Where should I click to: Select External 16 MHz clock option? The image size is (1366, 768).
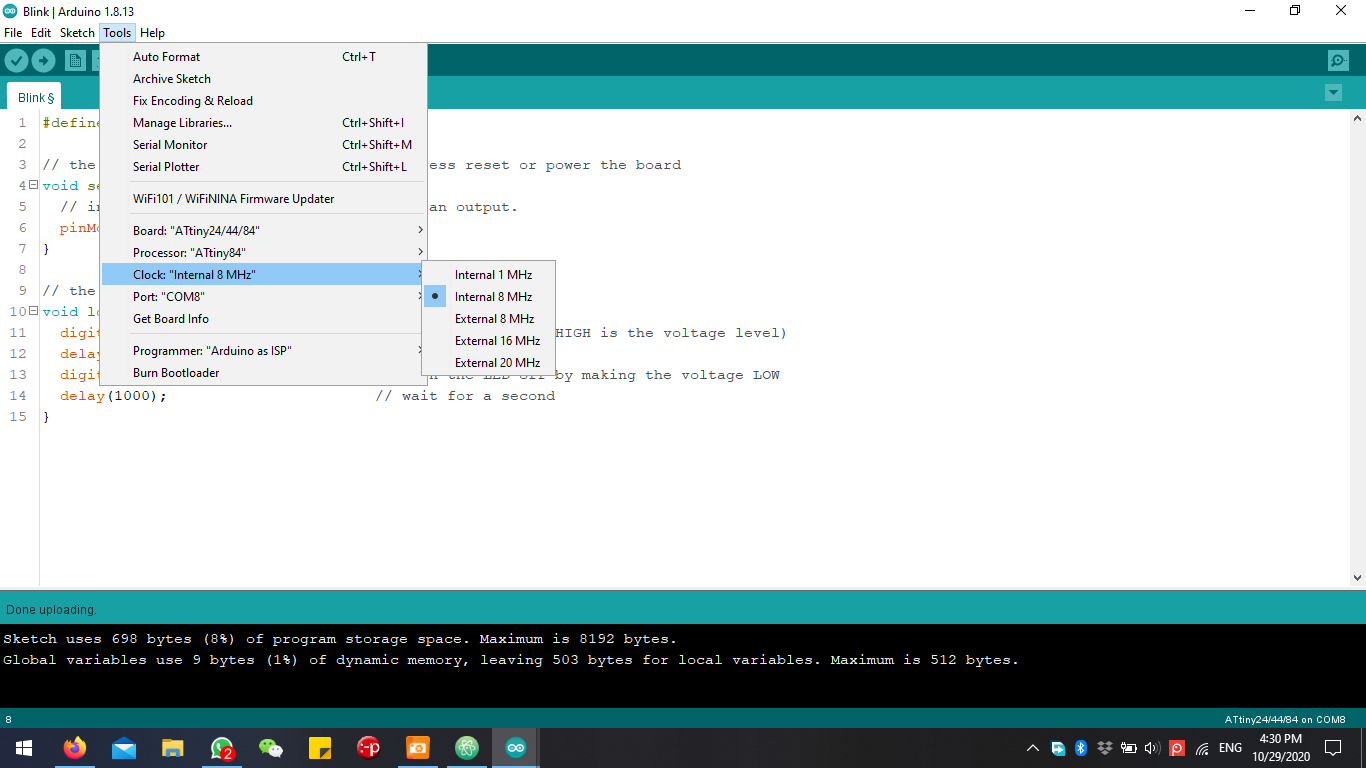(488, 341)
